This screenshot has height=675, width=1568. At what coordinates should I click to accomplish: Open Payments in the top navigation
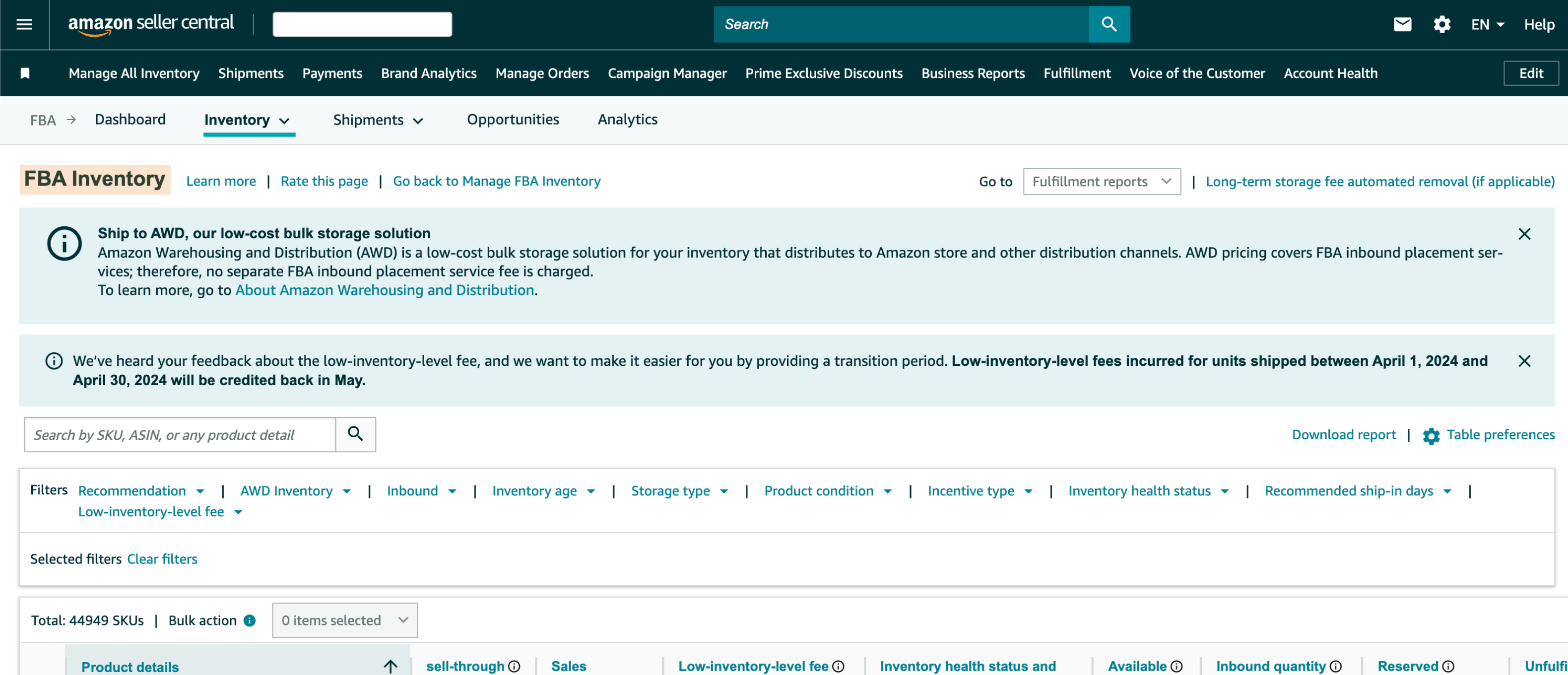click(332, 73)
